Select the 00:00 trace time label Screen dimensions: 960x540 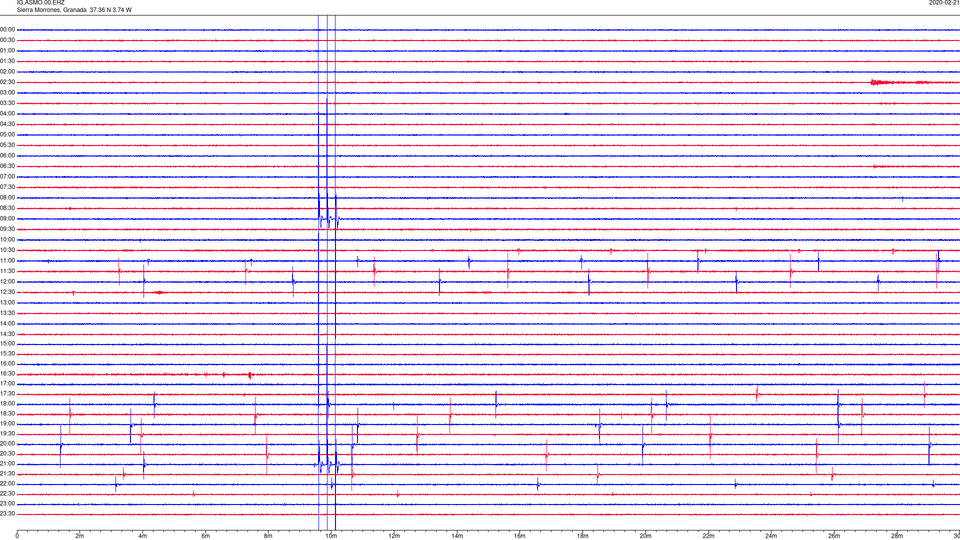8,29
